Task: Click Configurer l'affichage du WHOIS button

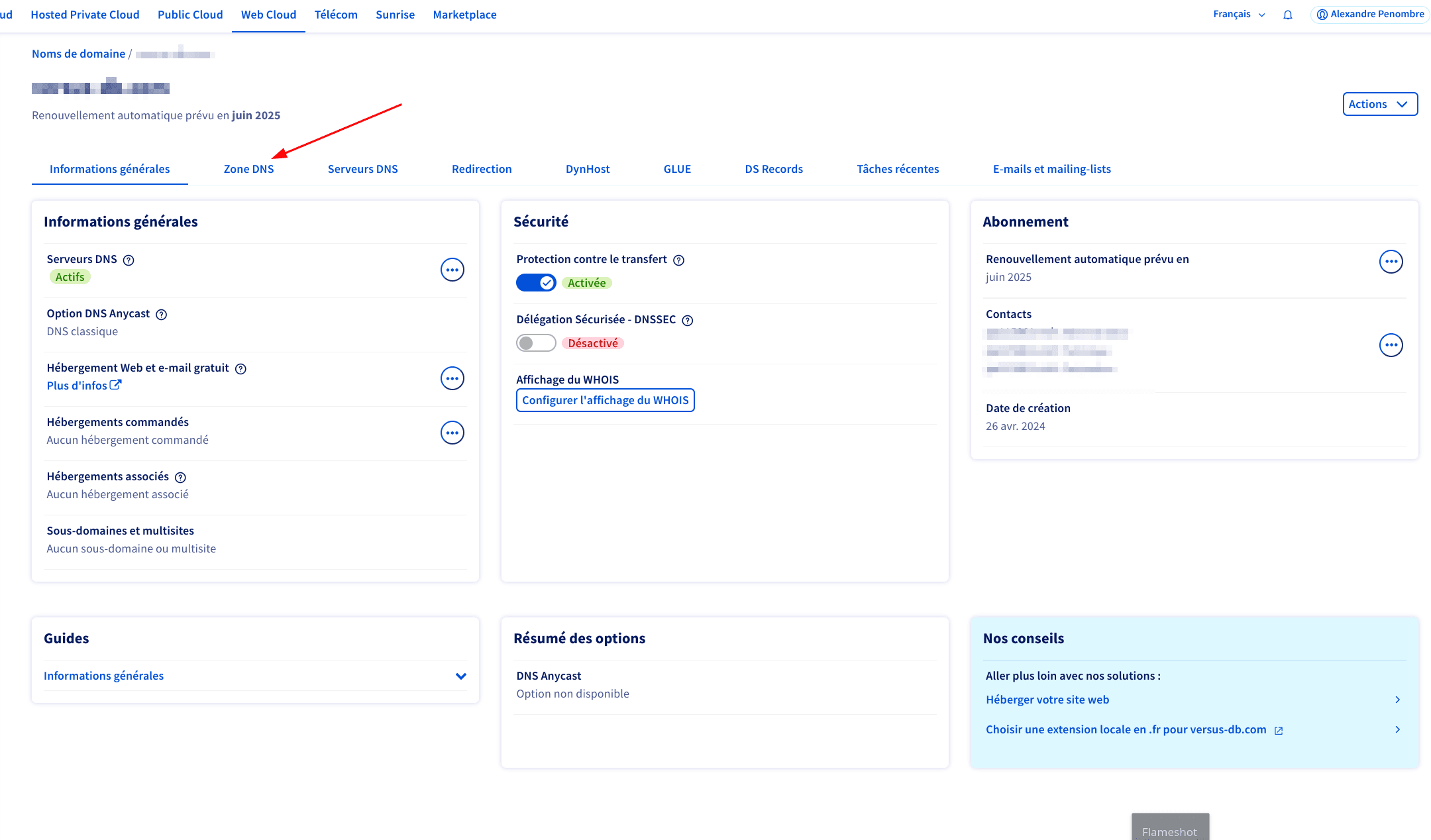Action: coord(606,400)
